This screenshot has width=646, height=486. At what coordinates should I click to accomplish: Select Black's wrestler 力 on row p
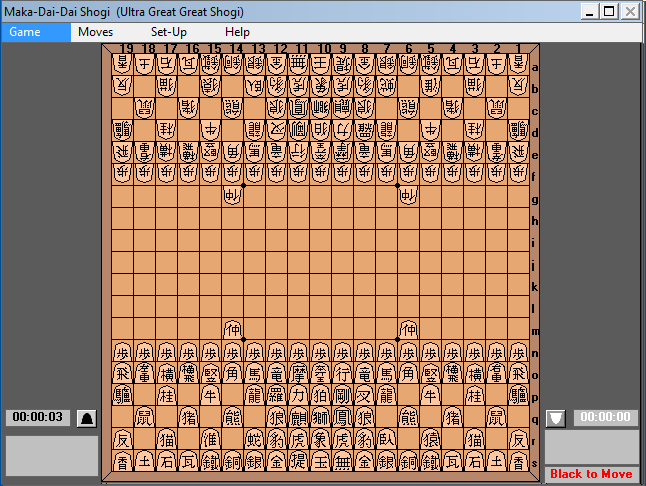point(299,395)
